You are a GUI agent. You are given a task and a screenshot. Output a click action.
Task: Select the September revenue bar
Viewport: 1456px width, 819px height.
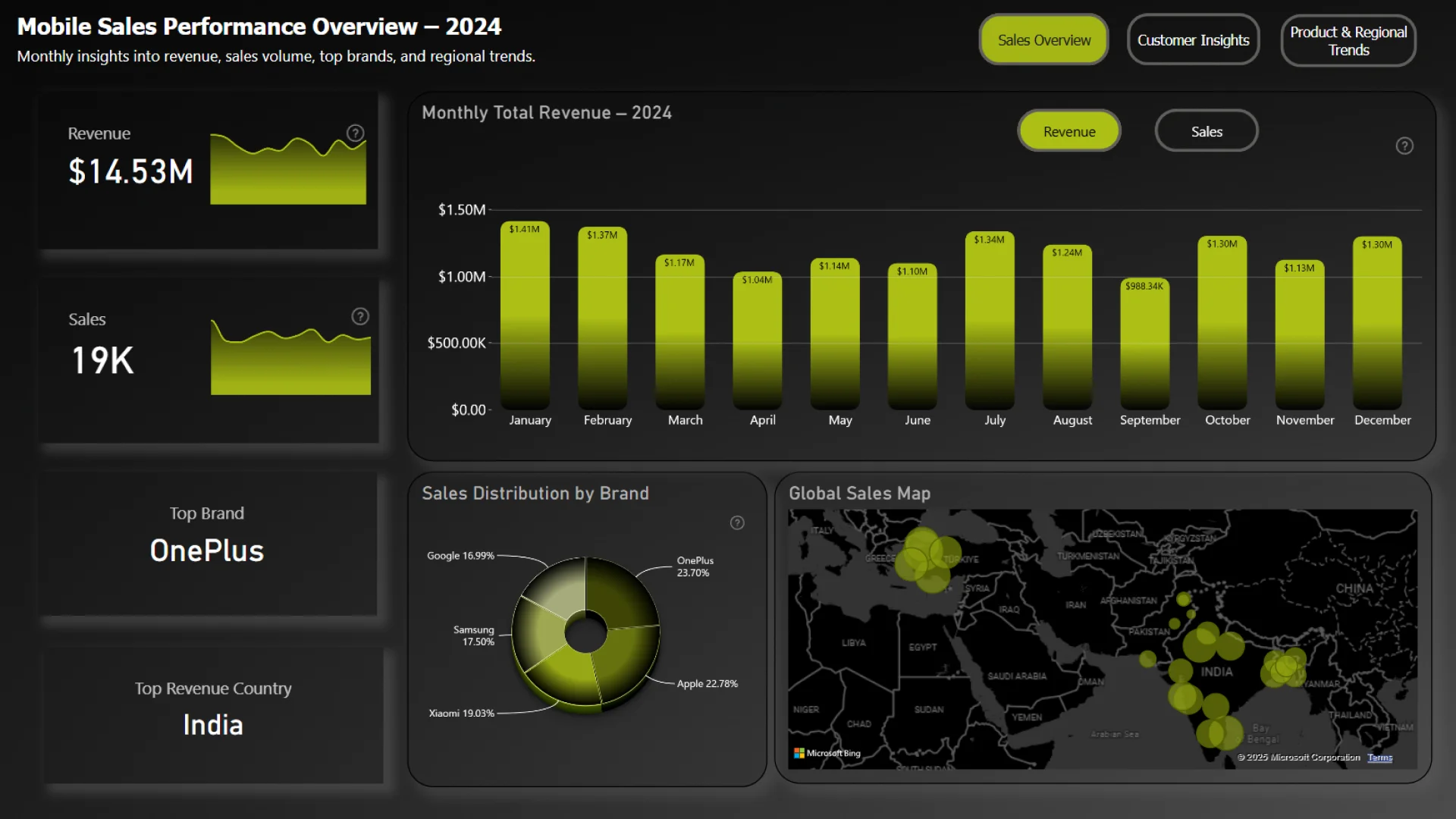tap(1144, 345)
